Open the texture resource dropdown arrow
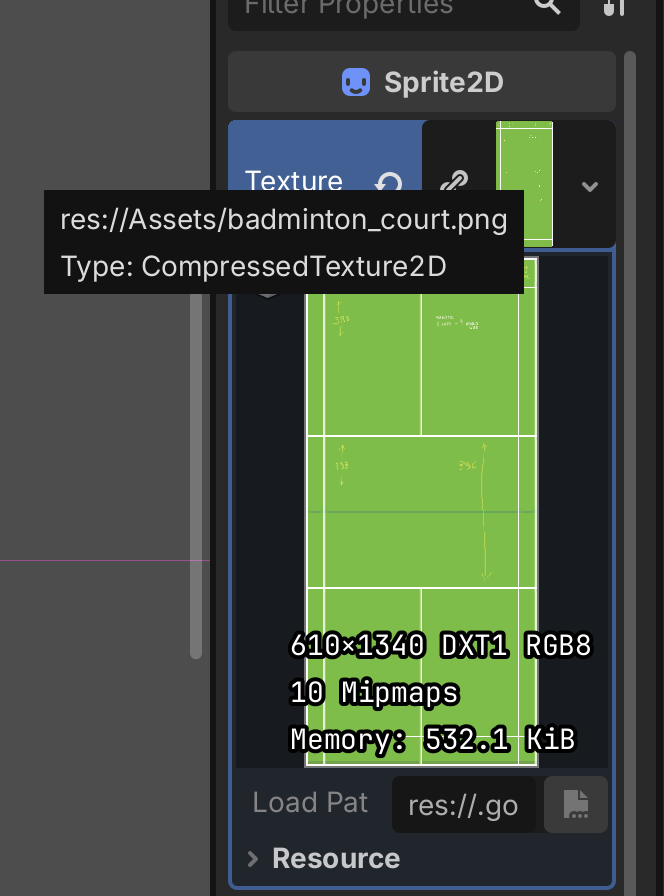Image resolution: width=664 pixels, height=896 pixels. coord(590,186)
